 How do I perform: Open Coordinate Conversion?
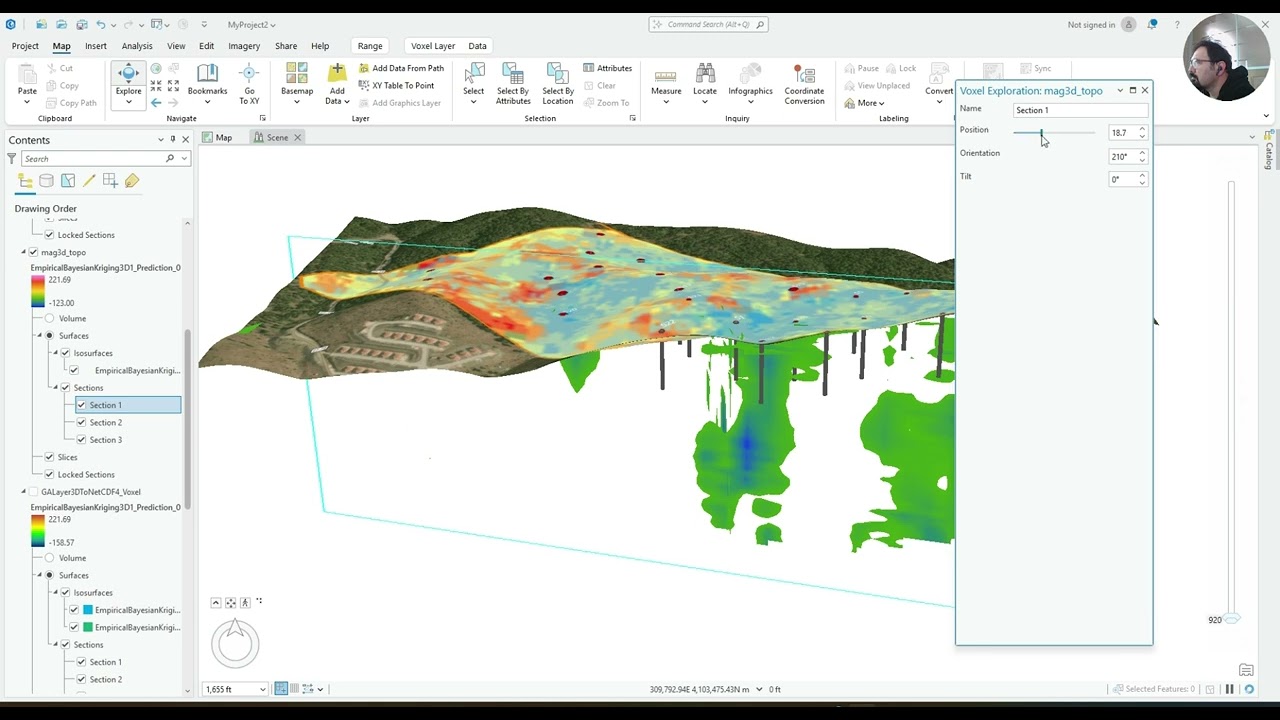click(x=804, y=83)
